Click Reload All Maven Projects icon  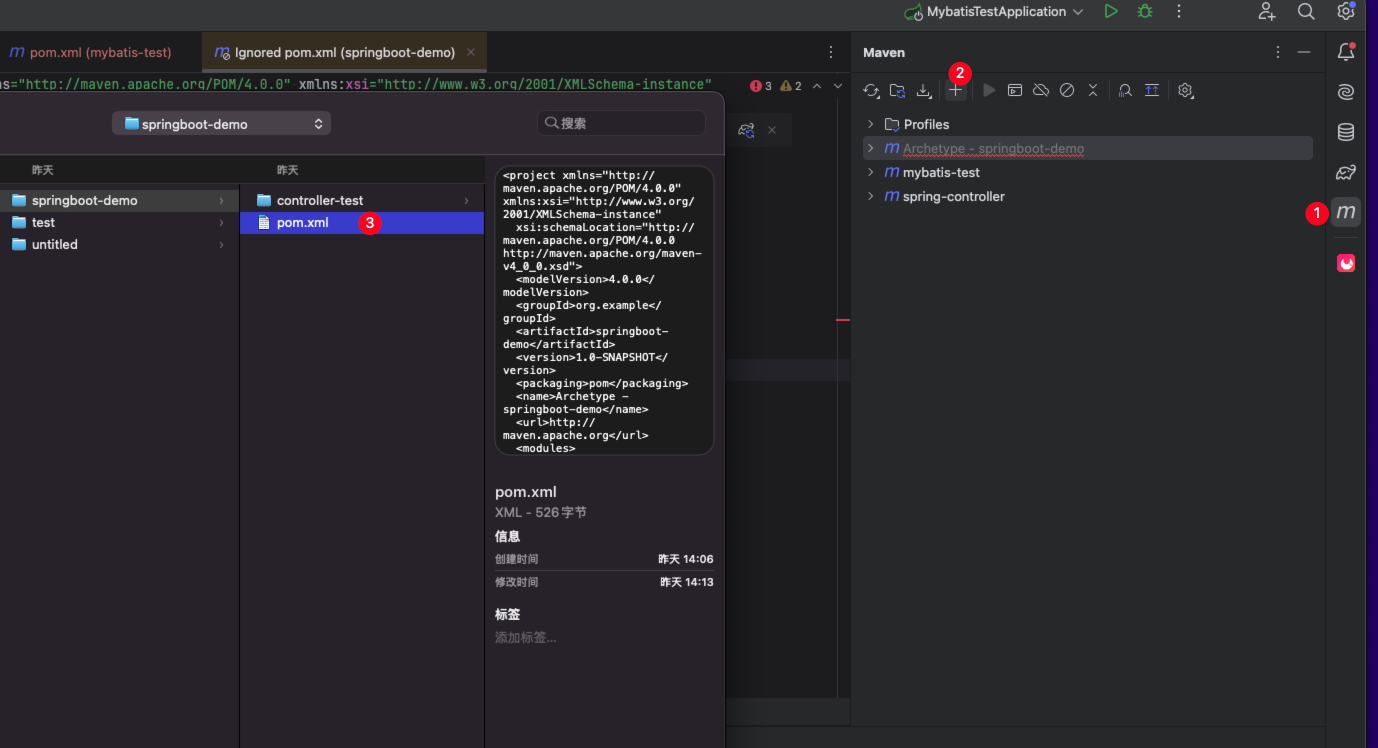871,90
